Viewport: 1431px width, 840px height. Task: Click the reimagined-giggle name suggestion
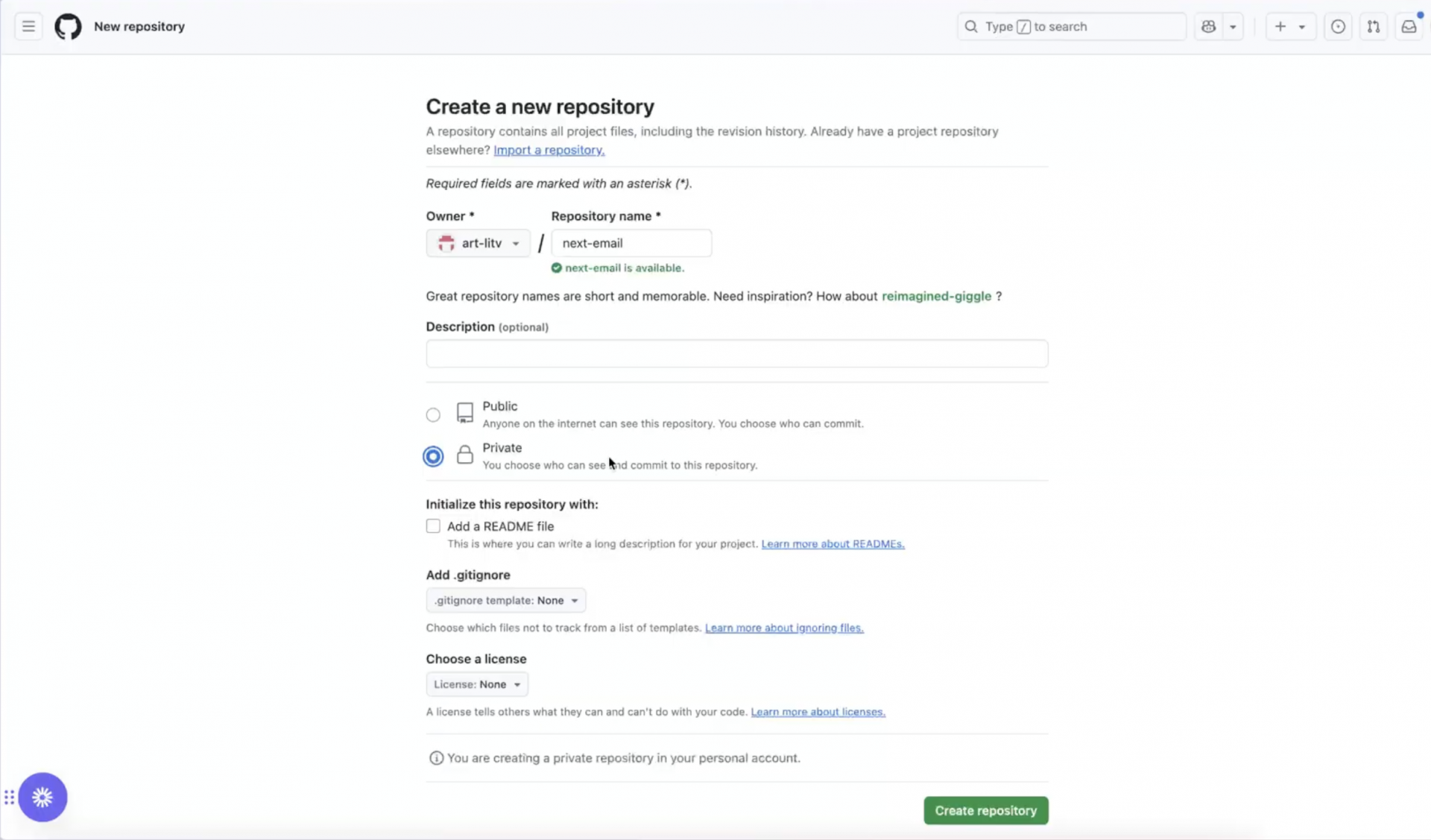pyautogui.click(x=936, y=296)
